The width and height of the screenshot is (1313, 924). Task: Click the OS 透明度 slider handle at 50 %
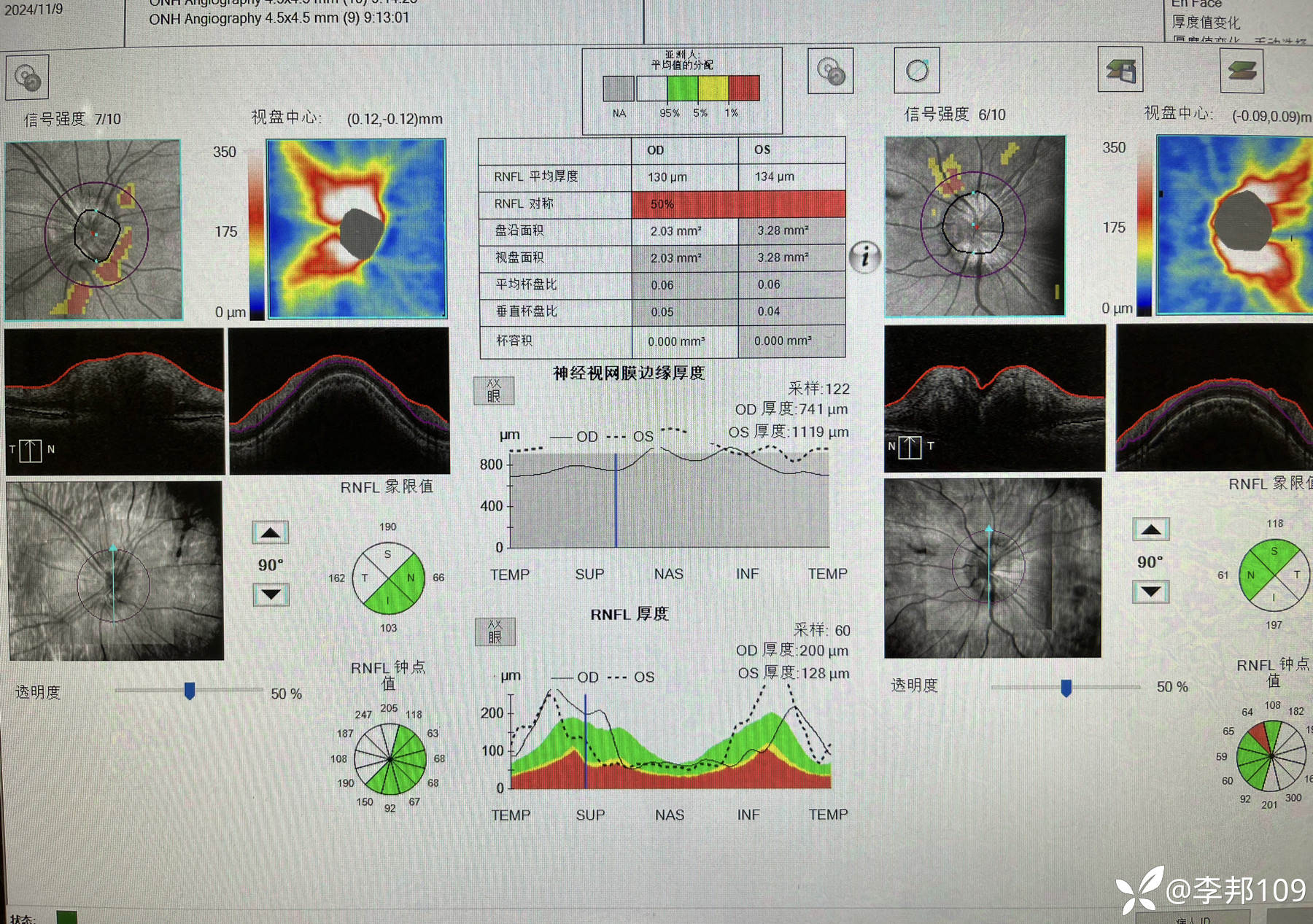click(x=1066, y=688)
